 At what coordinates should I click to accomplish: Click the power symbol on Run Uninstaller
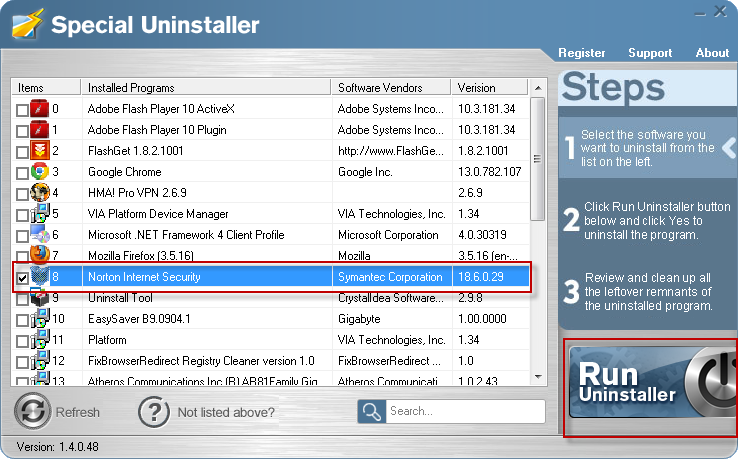click(715, 381)
